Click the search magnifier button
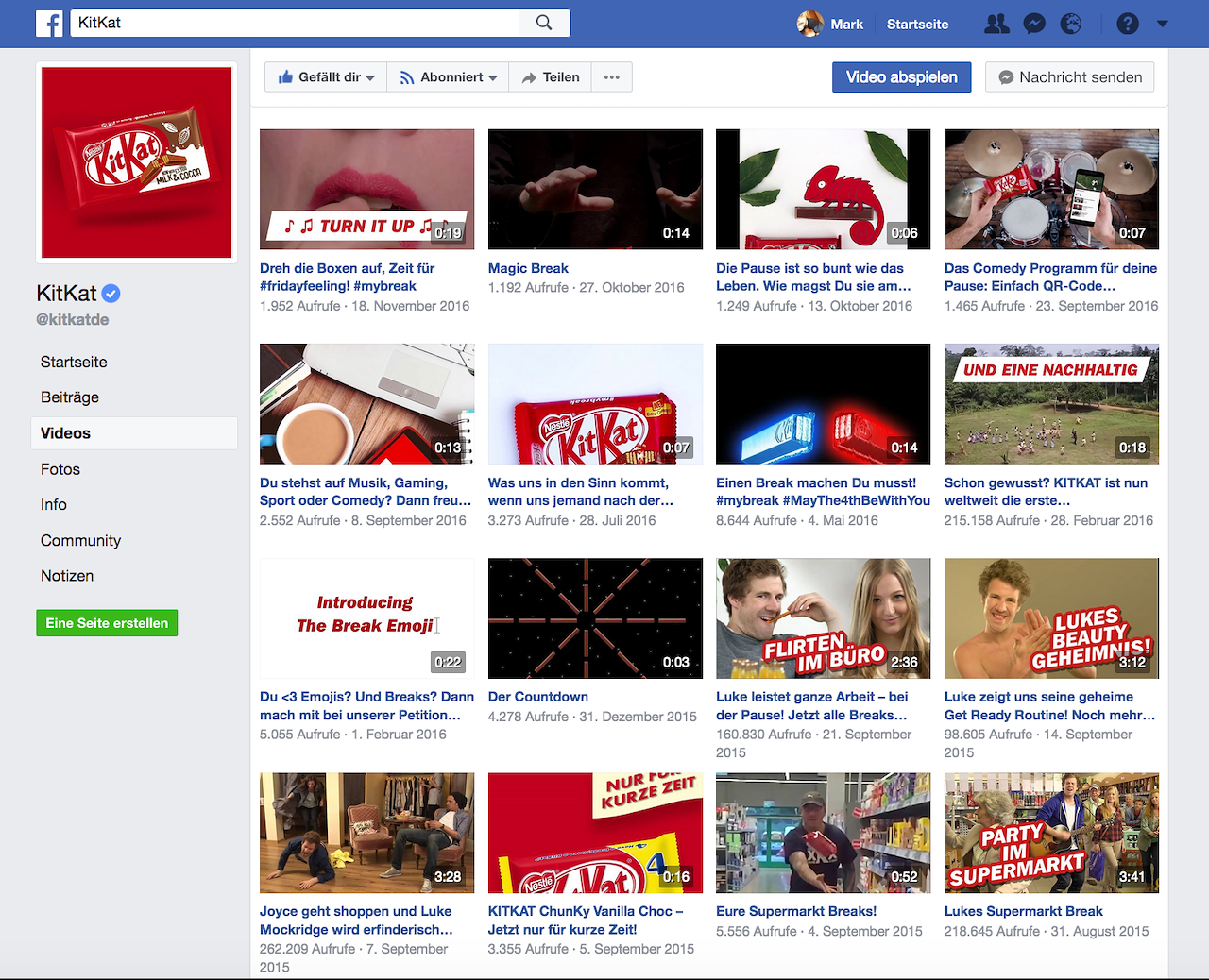Screen dimensions: 1209x980 pyautogui.click(x=544, y=23)
